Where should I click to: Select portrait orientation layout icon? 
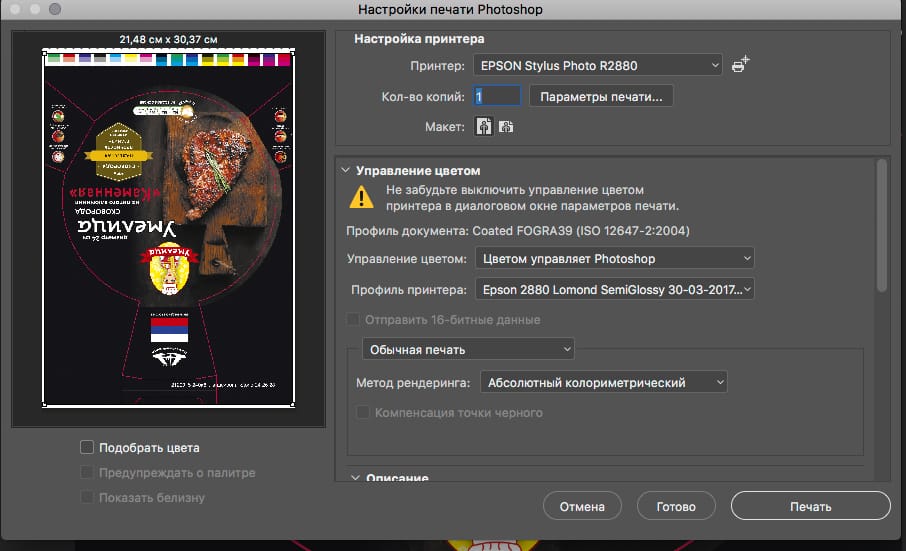click(x=484, y=127)
